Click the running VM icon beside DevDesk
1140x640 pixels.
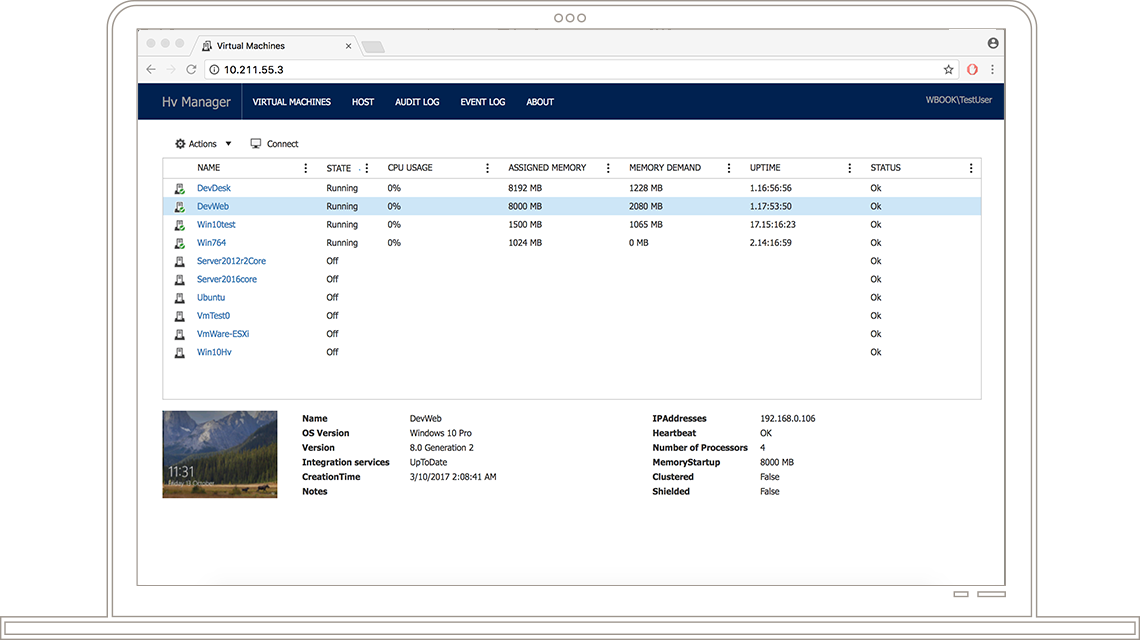coord(181,187)
